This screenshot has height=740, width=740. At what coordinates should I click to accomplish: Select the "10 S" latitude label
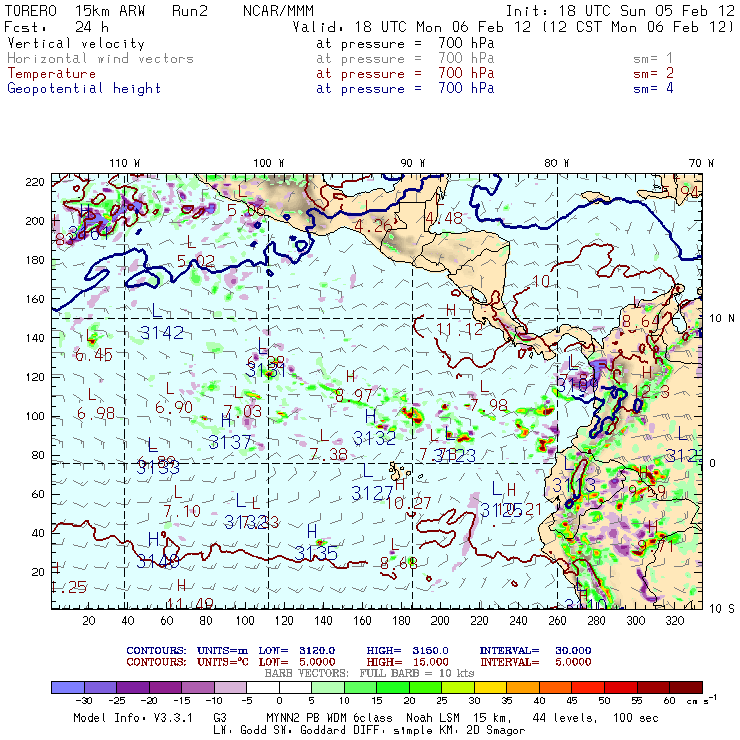click(x=722, y=609)
